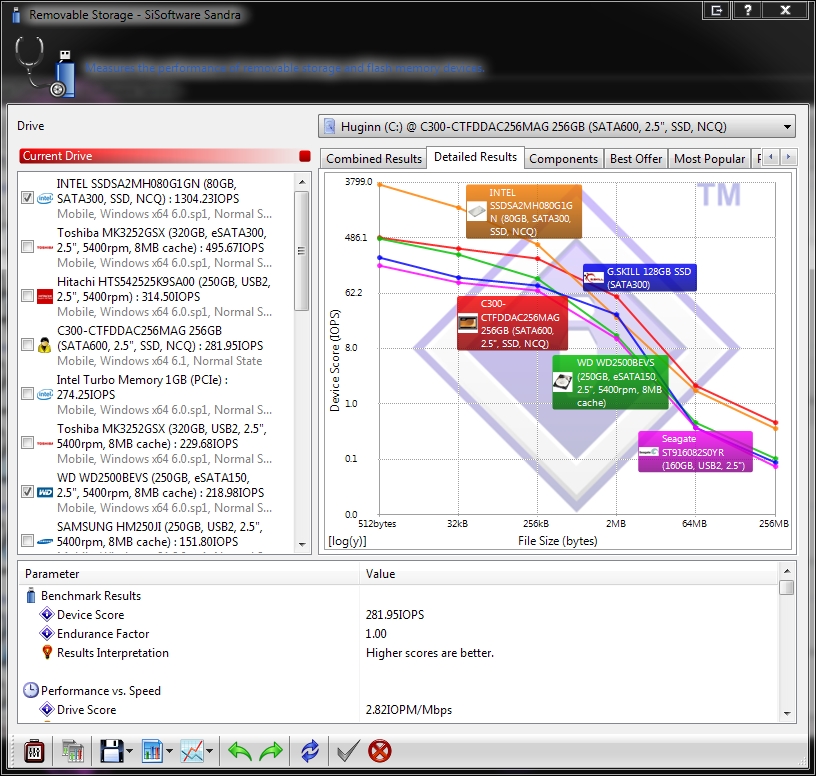
Task: Click the Intel logo beside Turbo Memory
Action: point(45,395)
